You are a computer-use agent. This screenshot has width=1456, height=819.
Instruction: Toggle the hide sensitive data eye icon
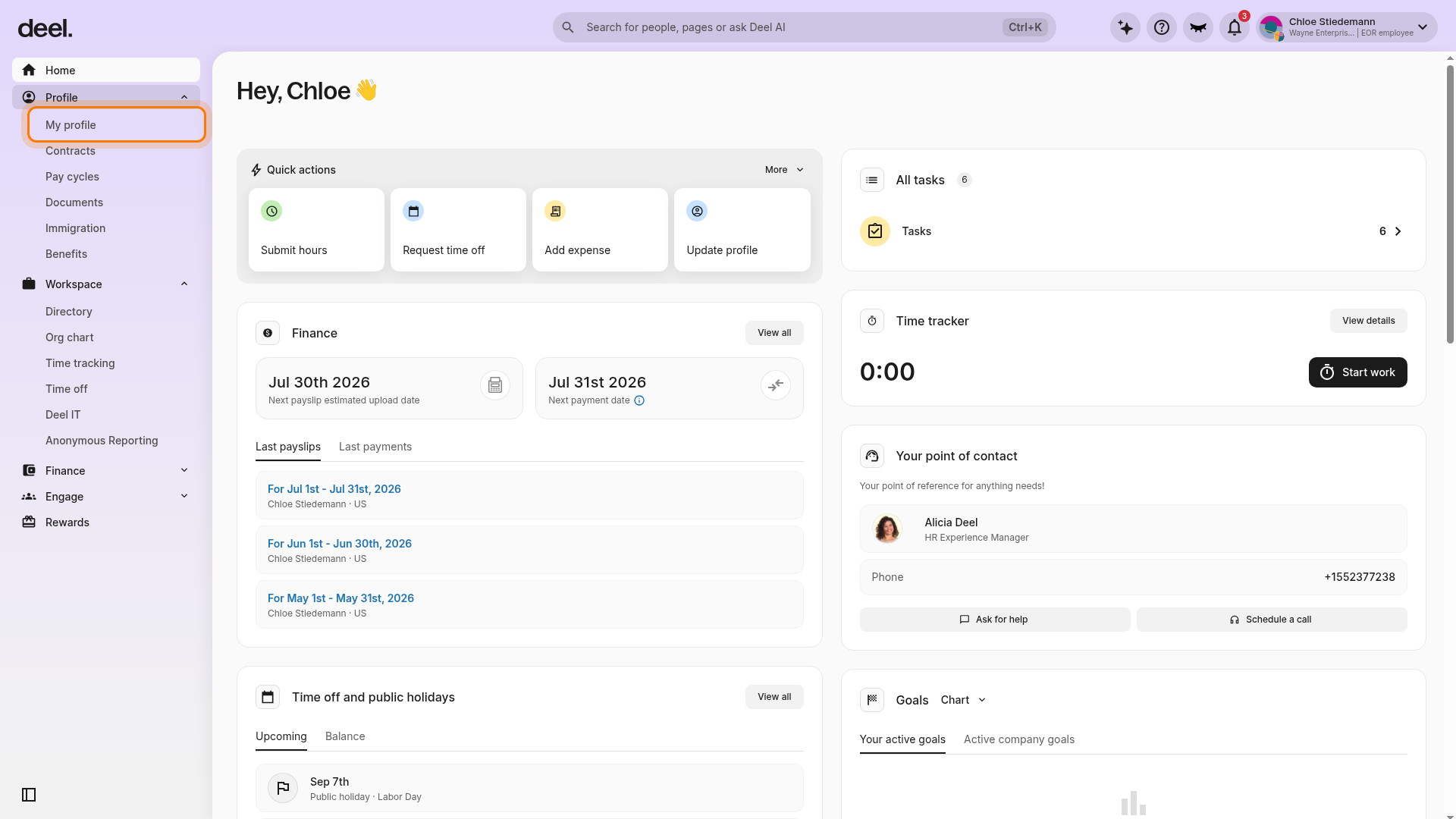click(1198, 27)
